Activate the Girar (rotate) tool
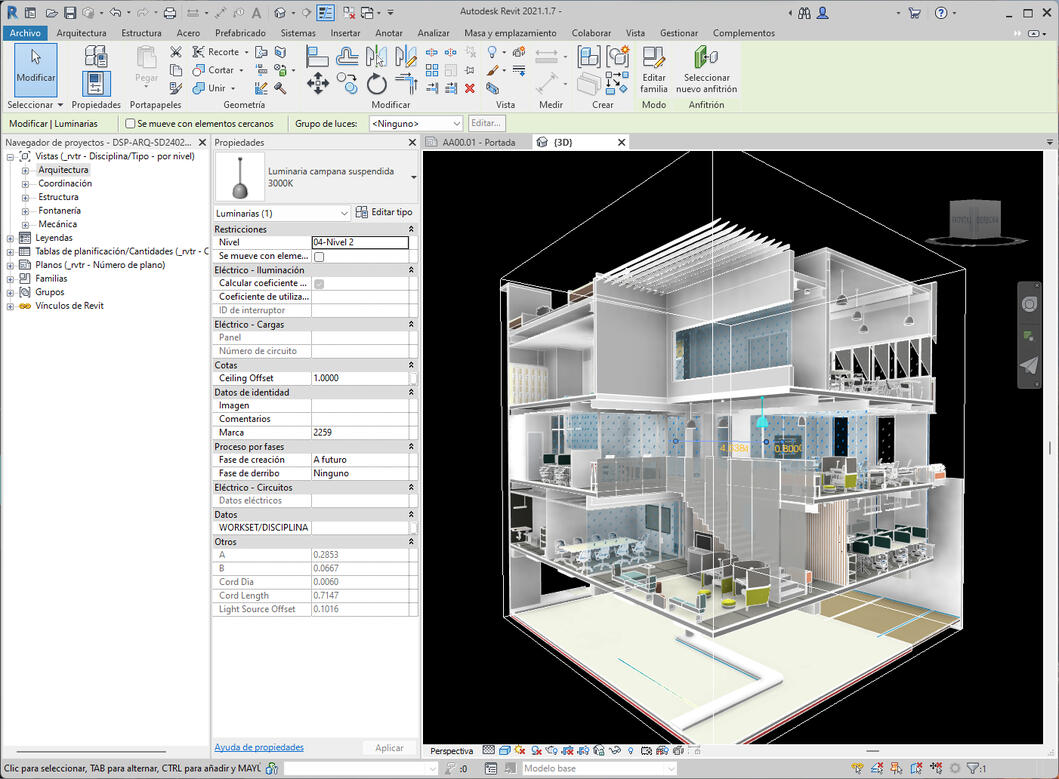The height and width of the screenshot is (779, 1059). click(377, 84)
